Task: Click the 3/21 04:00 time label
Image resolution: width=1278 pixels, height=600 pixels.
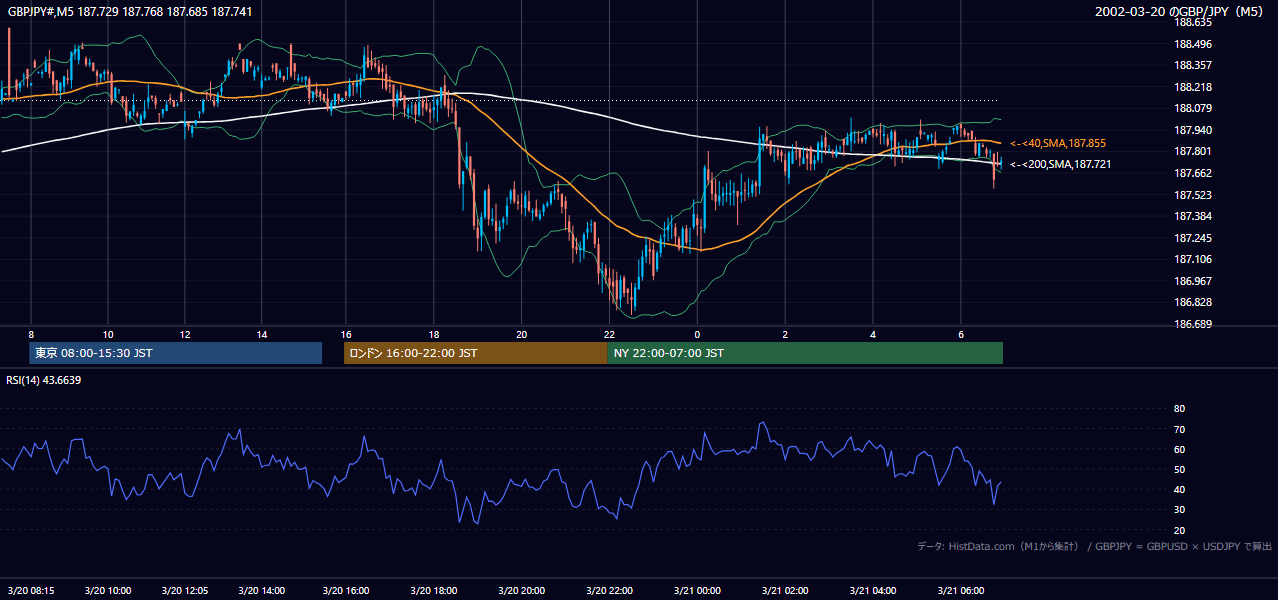Action: coord(873,591)
